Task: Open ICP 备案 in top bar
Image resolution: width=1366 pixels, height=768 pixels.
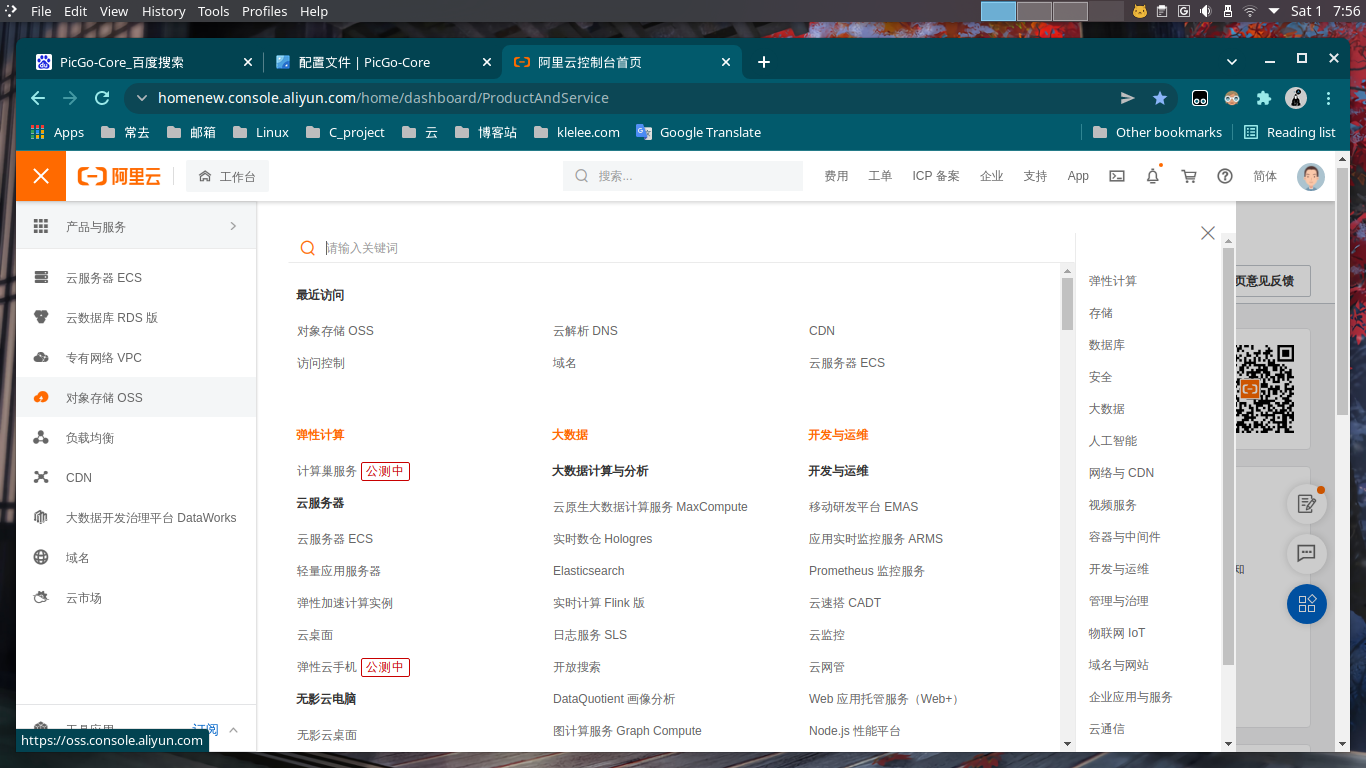Action: coord(936,176)
